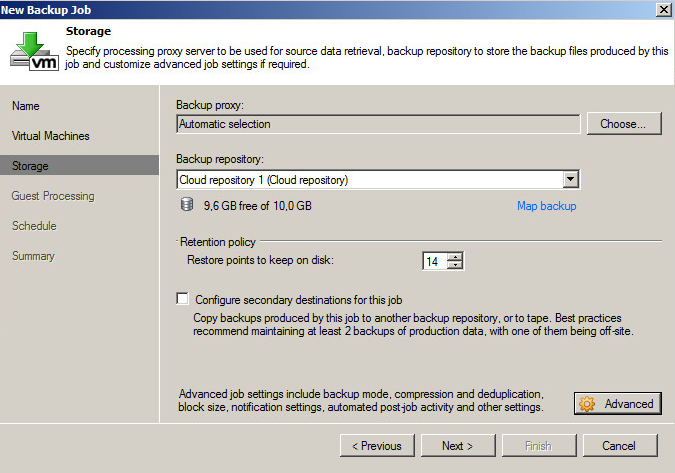This screenshot has width=675, height=473.
Task: Click the green VM backup wizard icon
Action: pyautogui.click(x=33, y=50)
